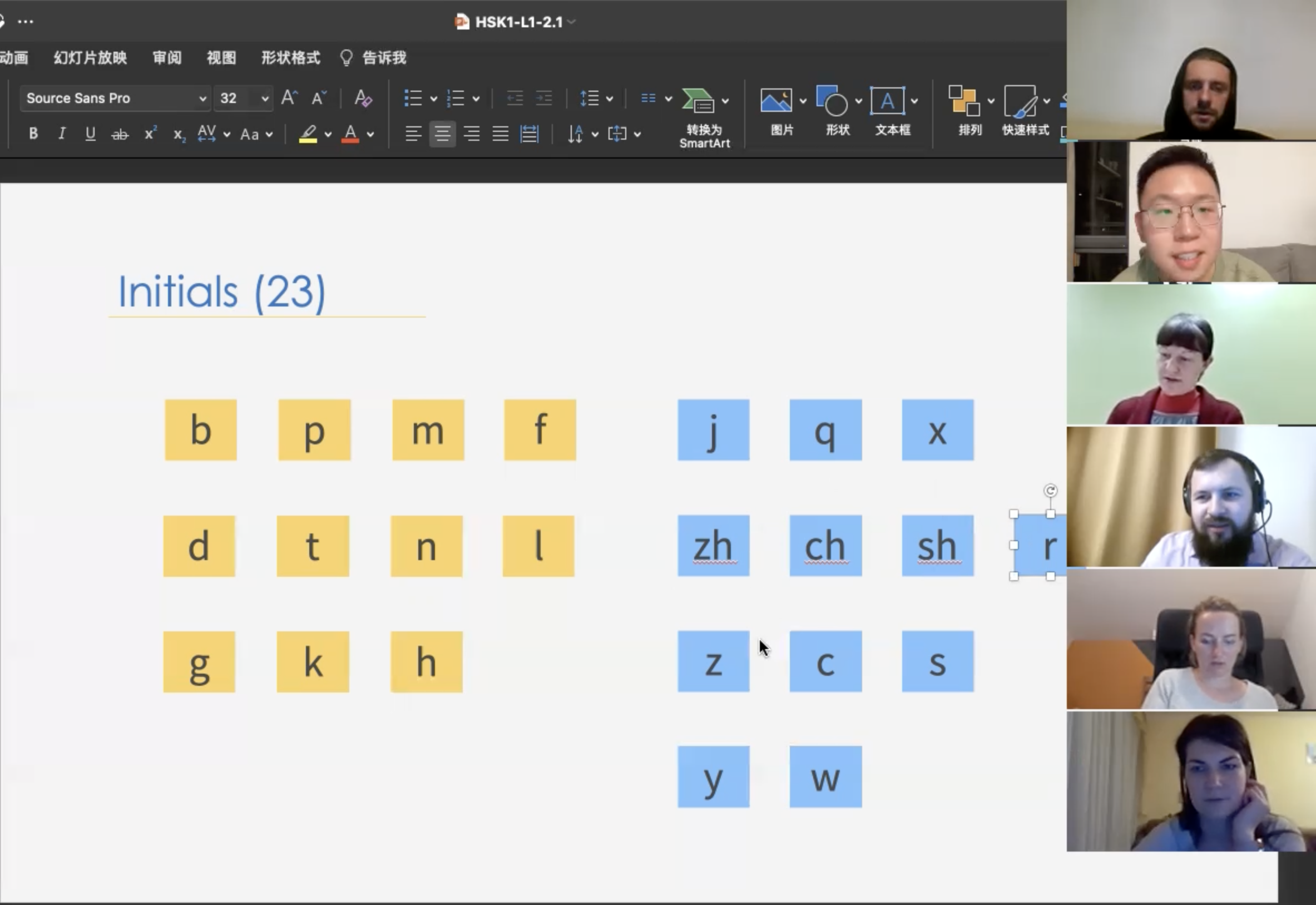Click the clear formatting icon
Screen dimensions: 1316x905
pos(363,98)
